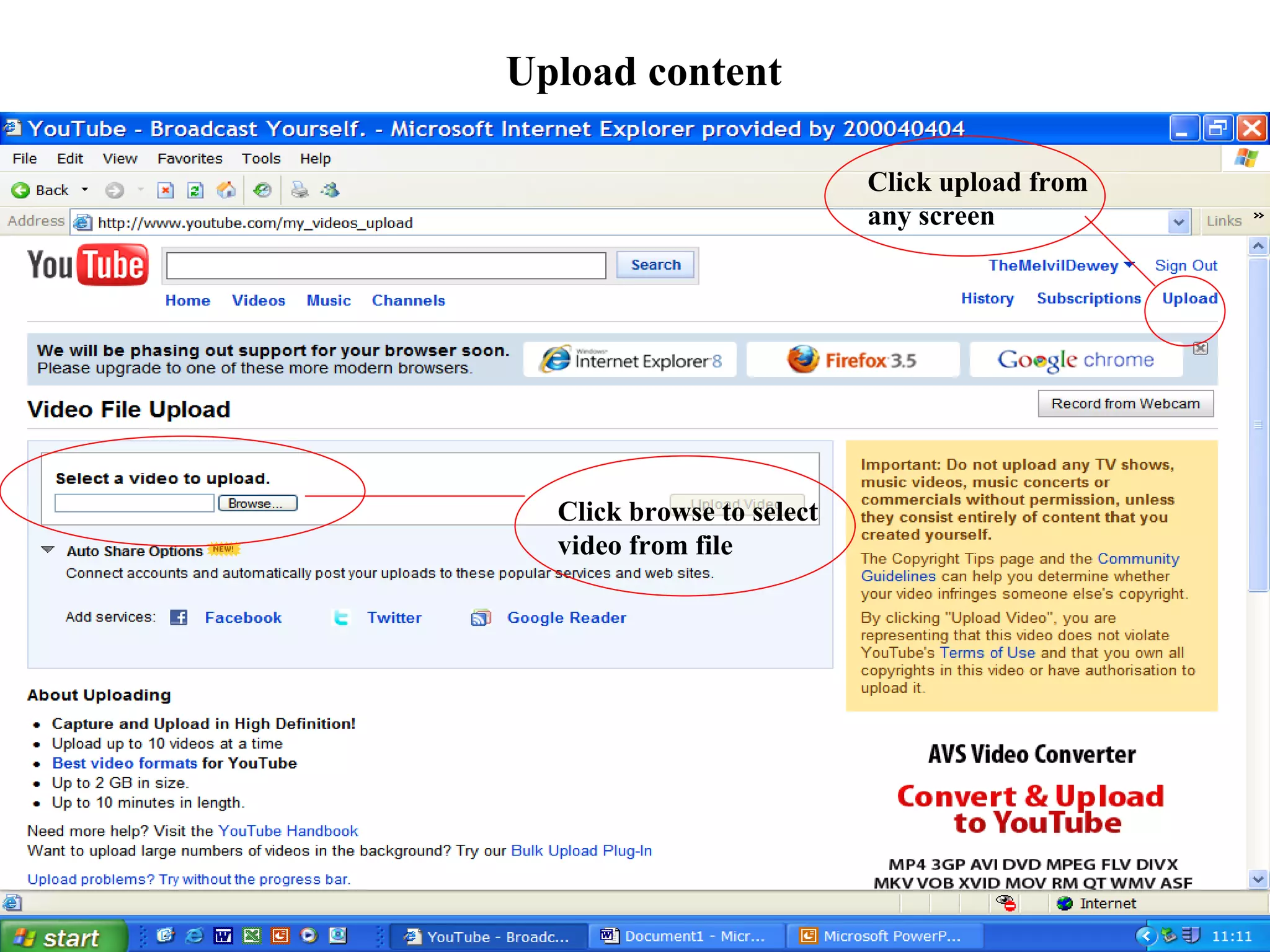The height and width of the screenshot is (952, 1270).
Task: Open the Music navigation link
Action: pos(329,301)
